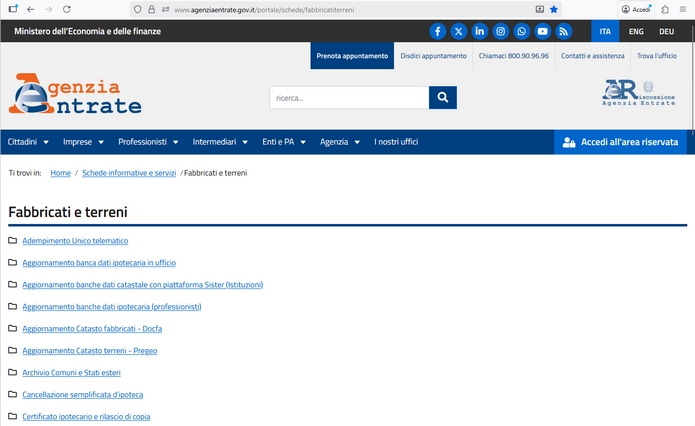Click the browser forward arrow
Image resolution: width=695 pixels, height=426 pixels.
49,9
